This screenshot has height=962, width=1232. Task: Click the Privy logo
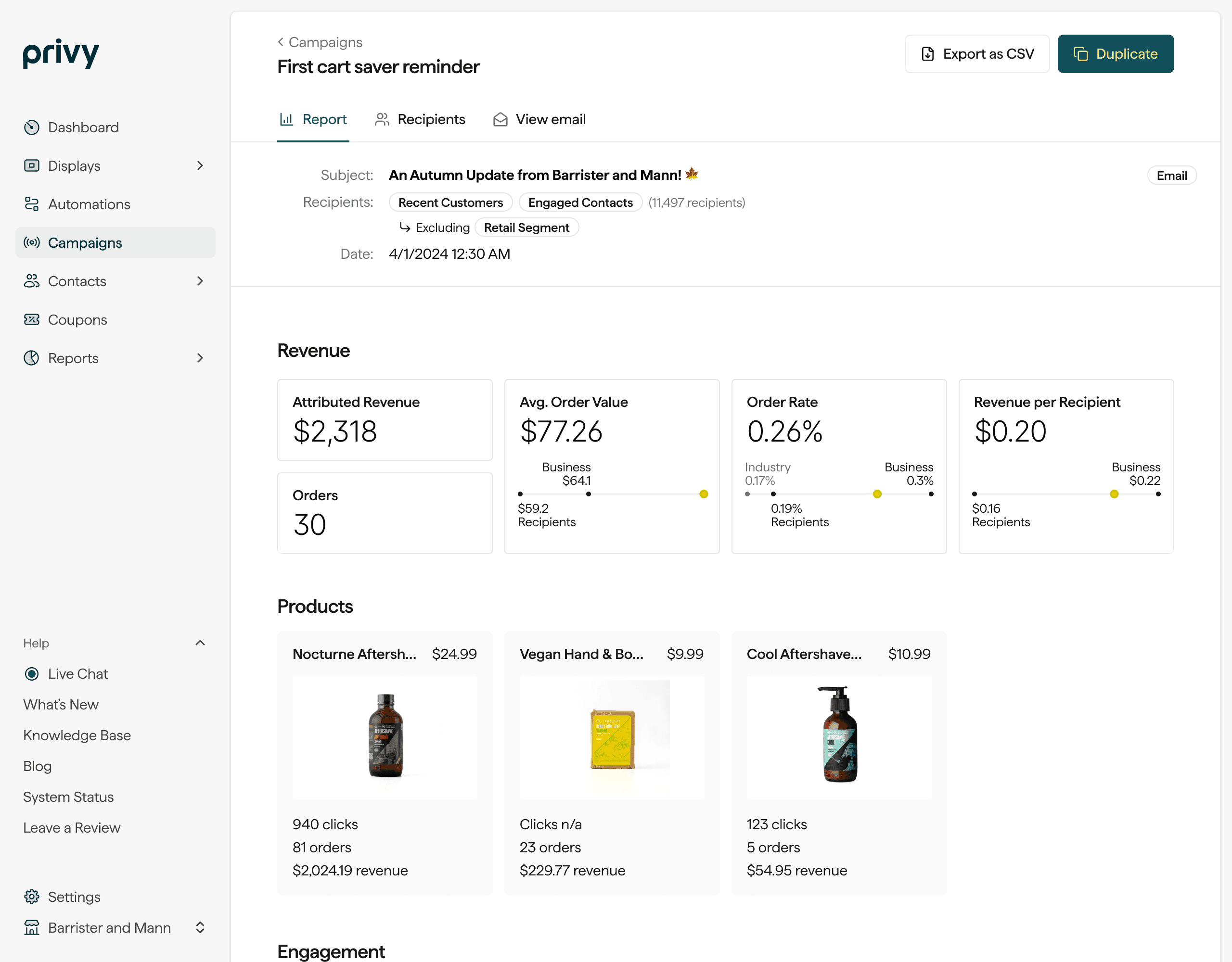[61, 54]
